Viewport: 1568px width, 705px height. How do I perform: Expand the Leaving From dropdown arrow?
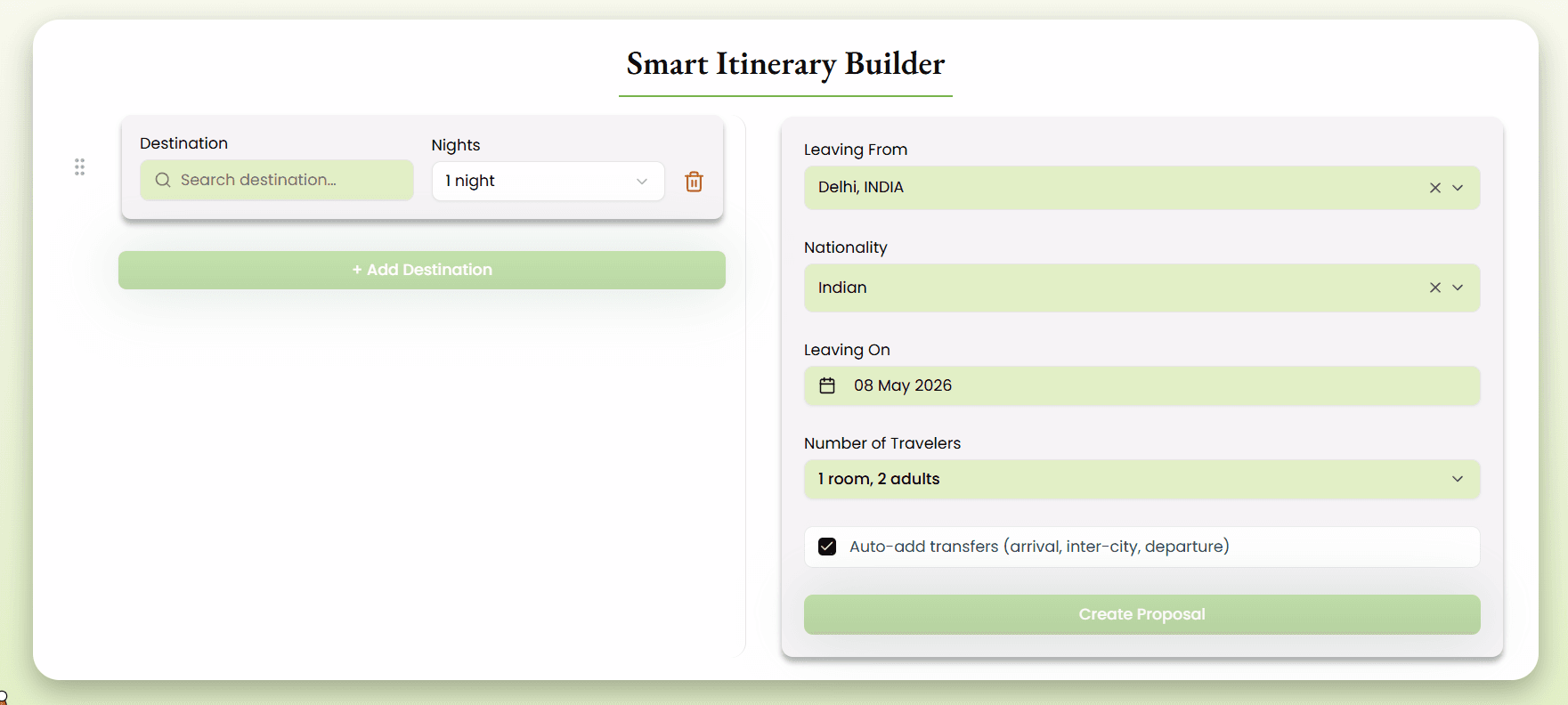tap(1458, 188)
